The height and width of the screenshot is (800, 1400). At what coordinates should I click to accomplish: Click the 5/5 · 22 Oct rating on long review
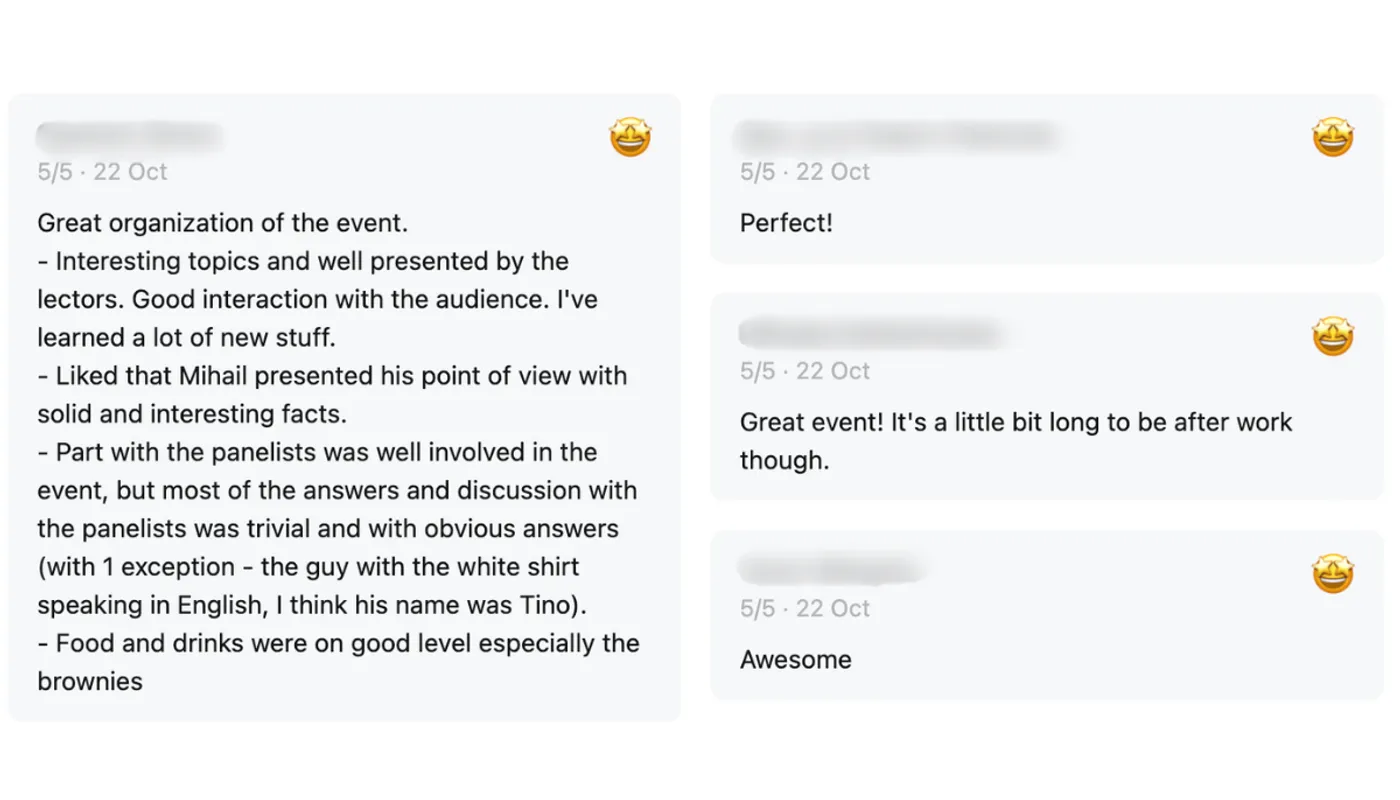102,172
